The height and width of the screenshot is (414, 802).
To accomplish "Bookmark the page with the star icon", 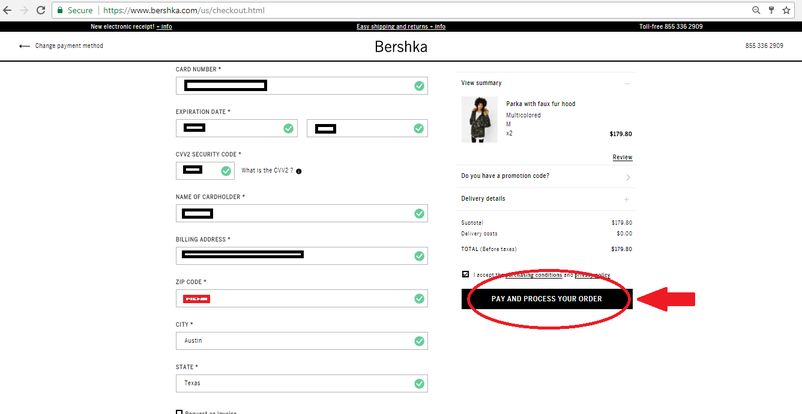I will 770,9.
